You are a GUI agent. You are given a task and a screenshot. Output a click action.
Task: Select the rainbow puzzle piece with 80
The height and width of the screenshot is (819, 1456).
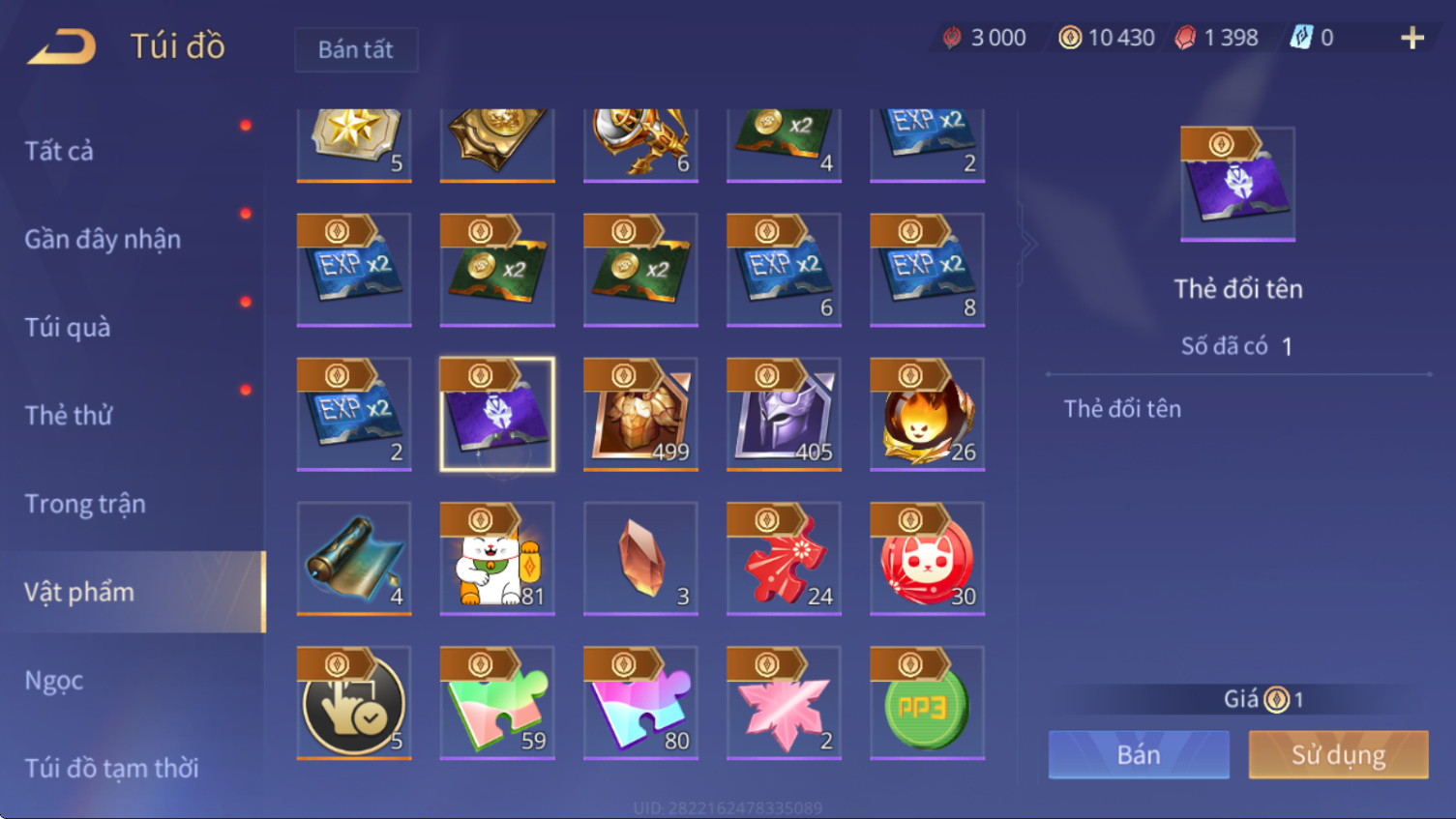640,703
